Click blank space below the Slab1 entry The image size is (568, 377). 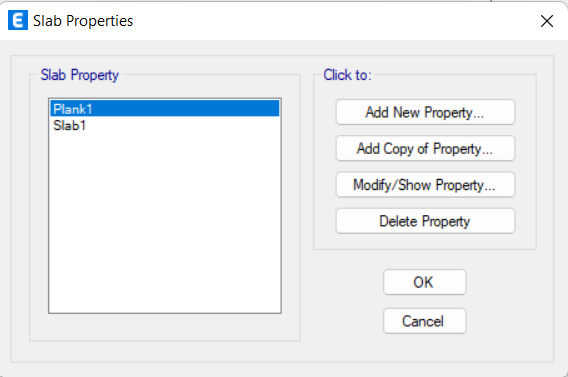[165, 217]
